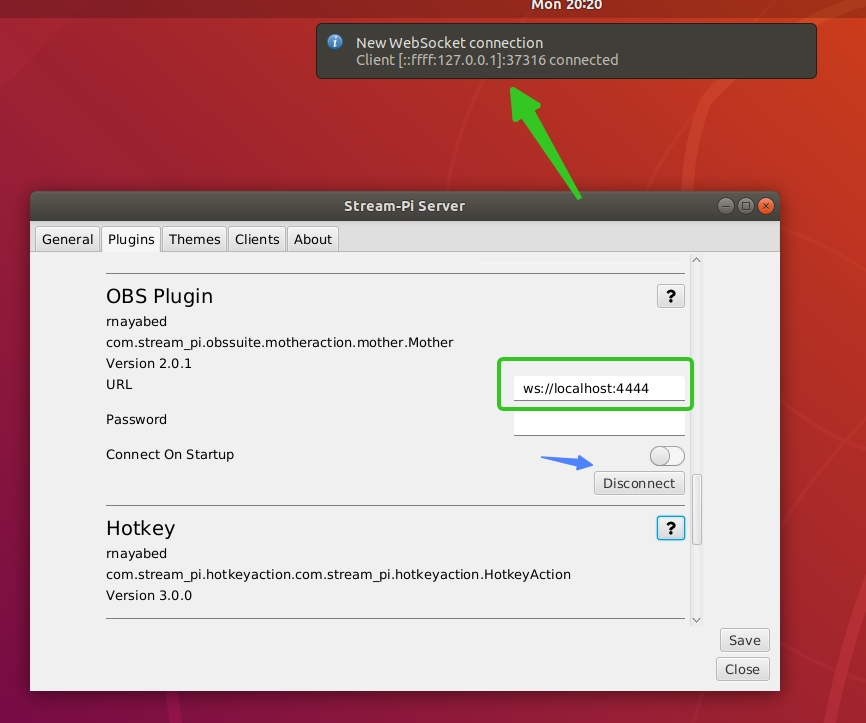The width and height of the screenshot is (866, 723).
Task: Click author 'rnayabed' under Hotkey
Action: (136, 553)
